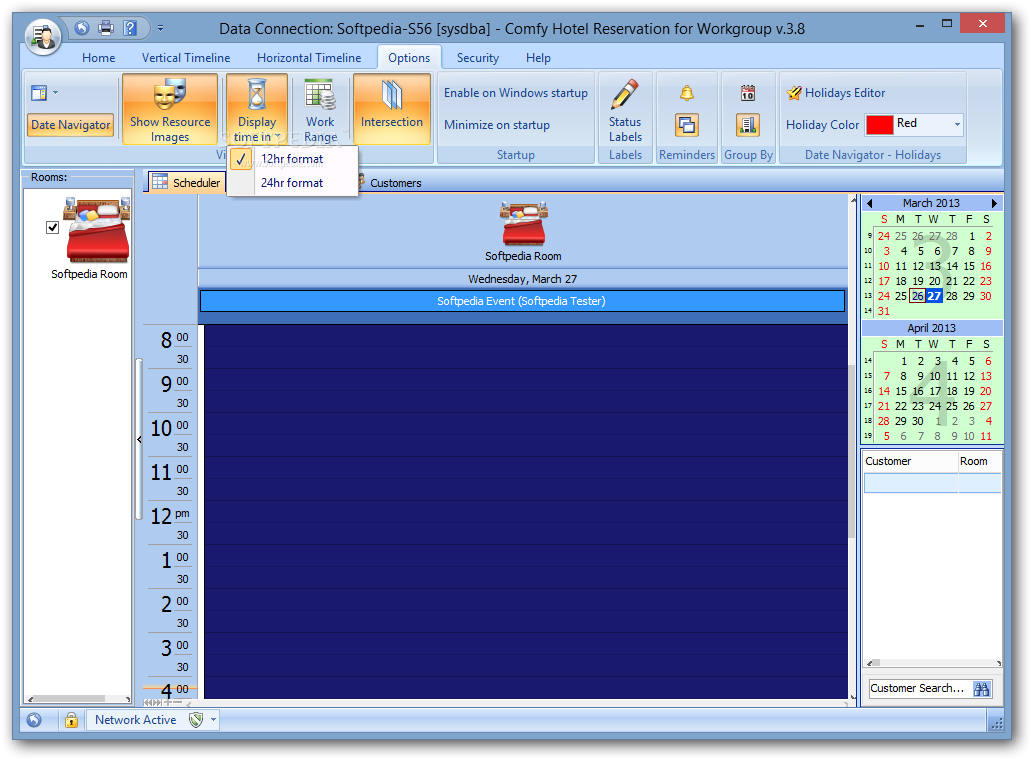Image resolution: width=1032 pixels, height=760 pixels.
Task: Toggle Minimize on startup
Action: pos(496,125)
